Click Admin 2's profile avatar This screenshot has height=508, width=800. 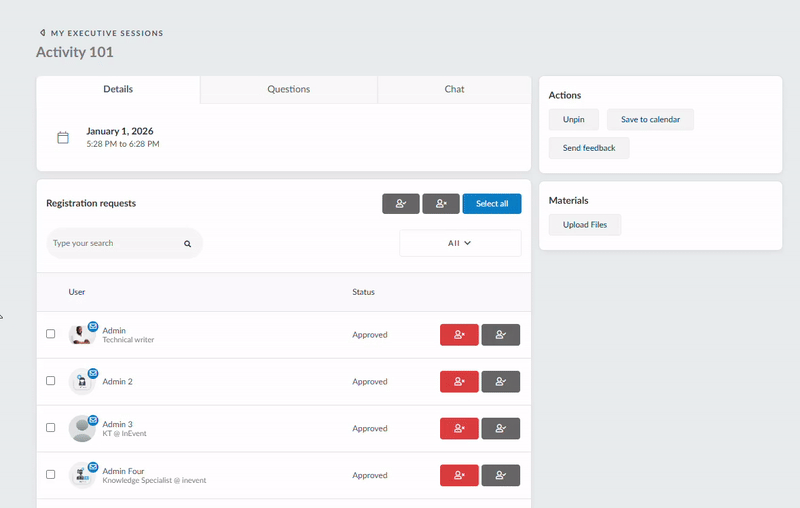(x=82, y=382)
